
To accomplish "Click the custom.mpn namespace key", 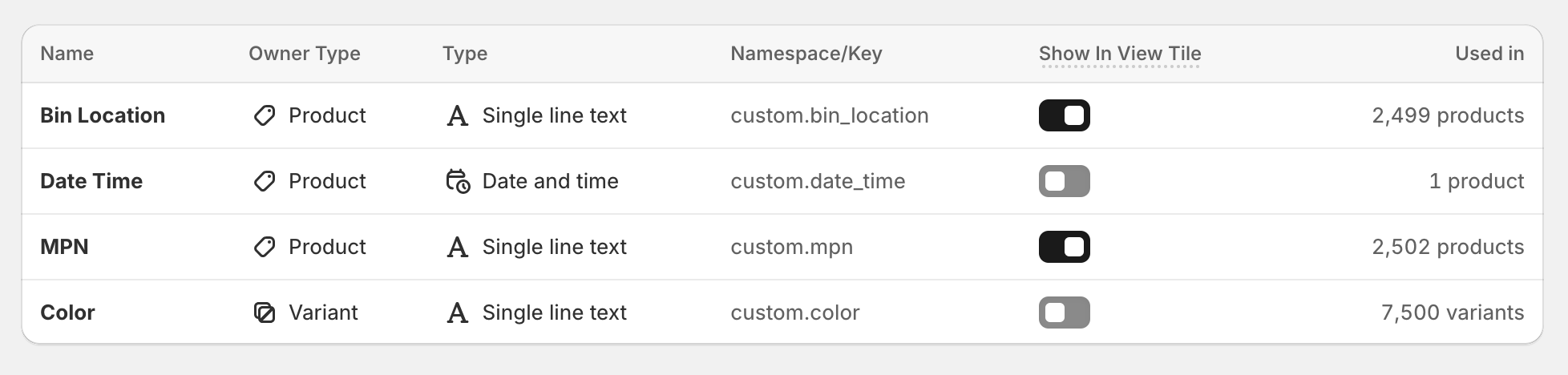I will point(791,247).
